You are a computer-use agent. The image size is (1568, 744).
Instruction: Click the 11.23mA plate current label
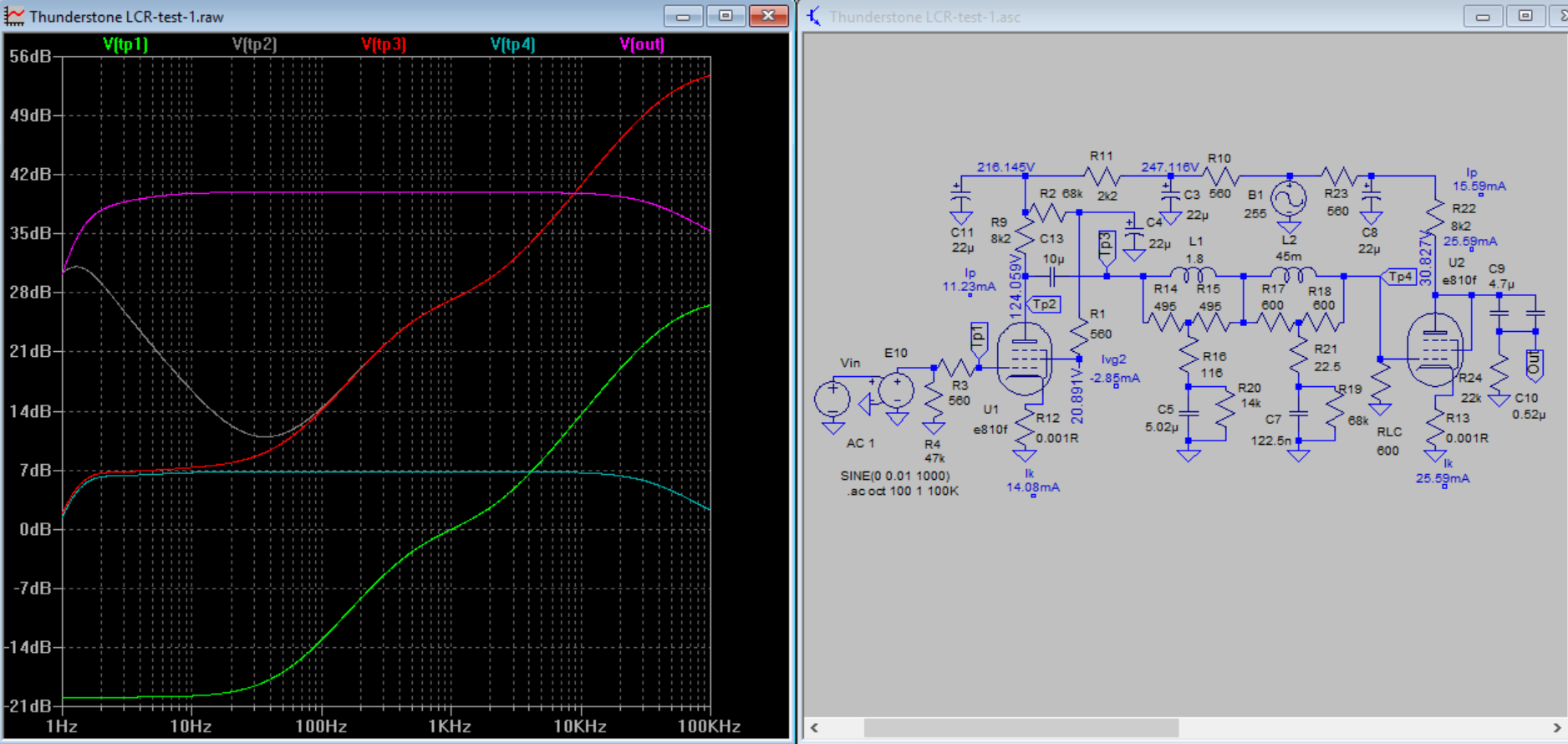click(969, 287)
